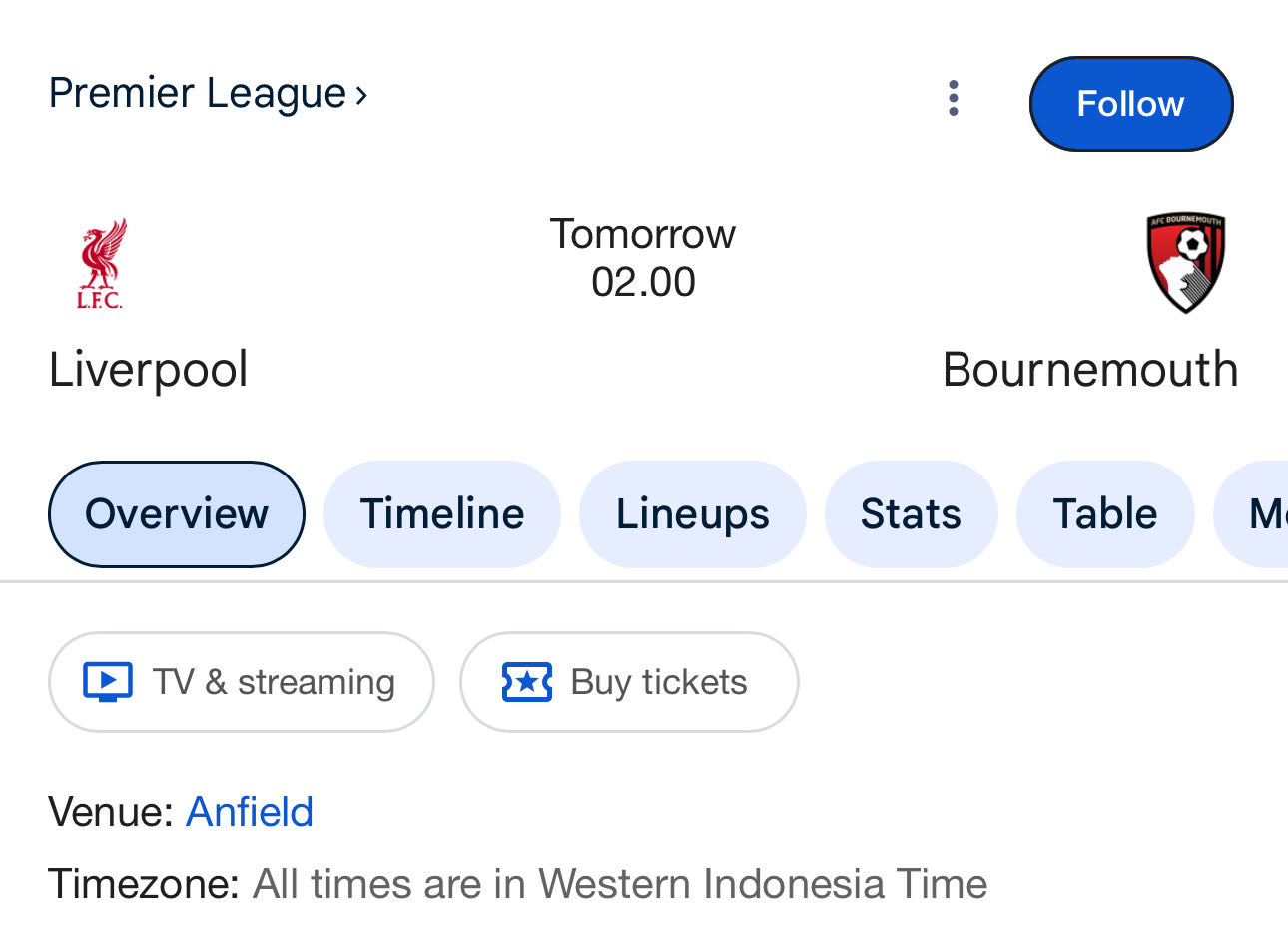
Task: View the Stats tab
Action: click(x=911, y=514)
